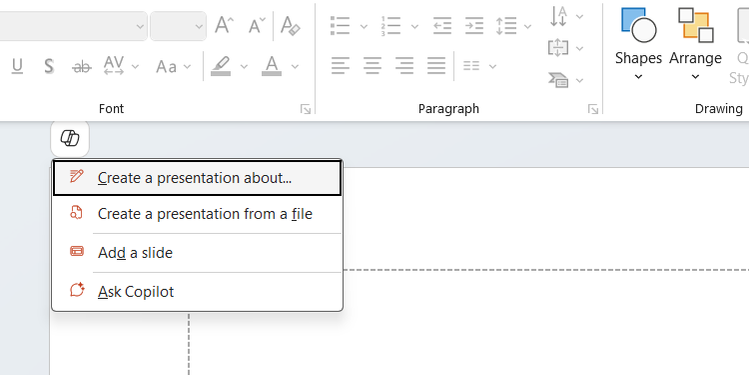
Task: Expand character spacing dropdown arrow
Action: (135, 66)
